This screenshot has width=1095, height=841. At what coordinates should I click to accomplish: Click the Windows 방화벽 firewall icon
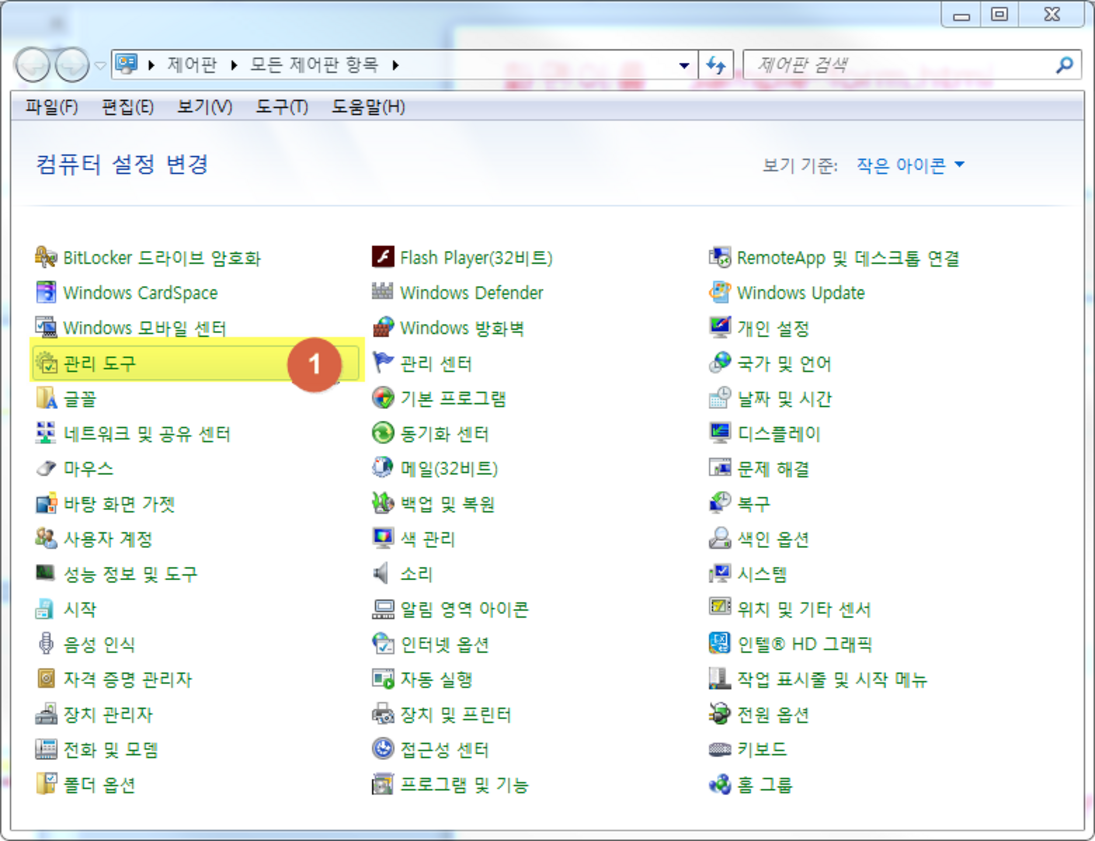click(383, 328)
